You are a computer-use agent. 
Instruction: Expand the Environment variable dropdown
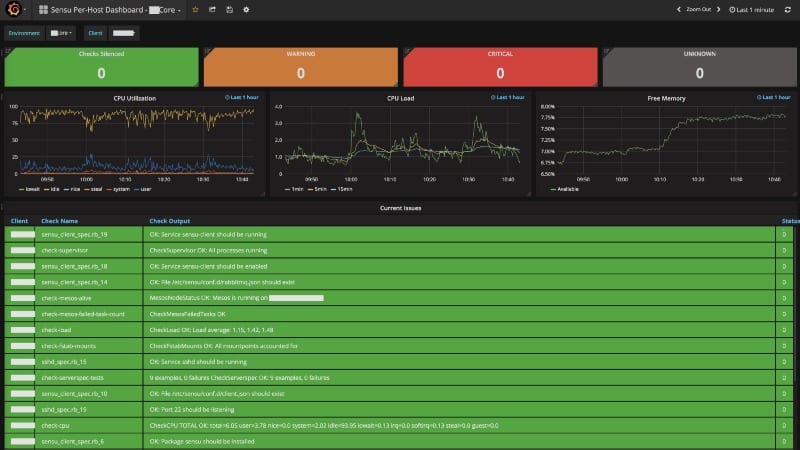point(61,33)
